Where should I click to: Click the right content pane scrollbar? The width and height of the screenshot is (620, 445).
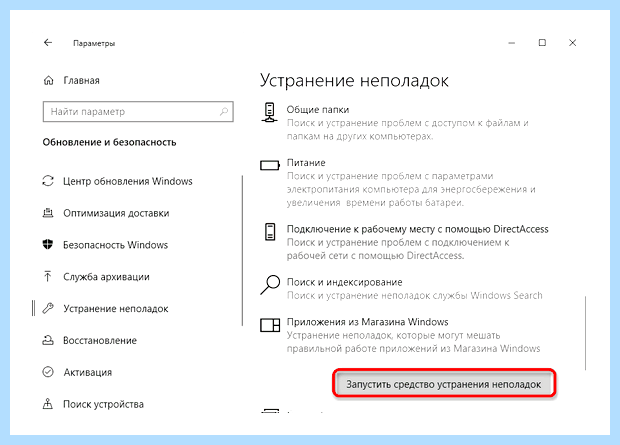(x=585, y=333)
